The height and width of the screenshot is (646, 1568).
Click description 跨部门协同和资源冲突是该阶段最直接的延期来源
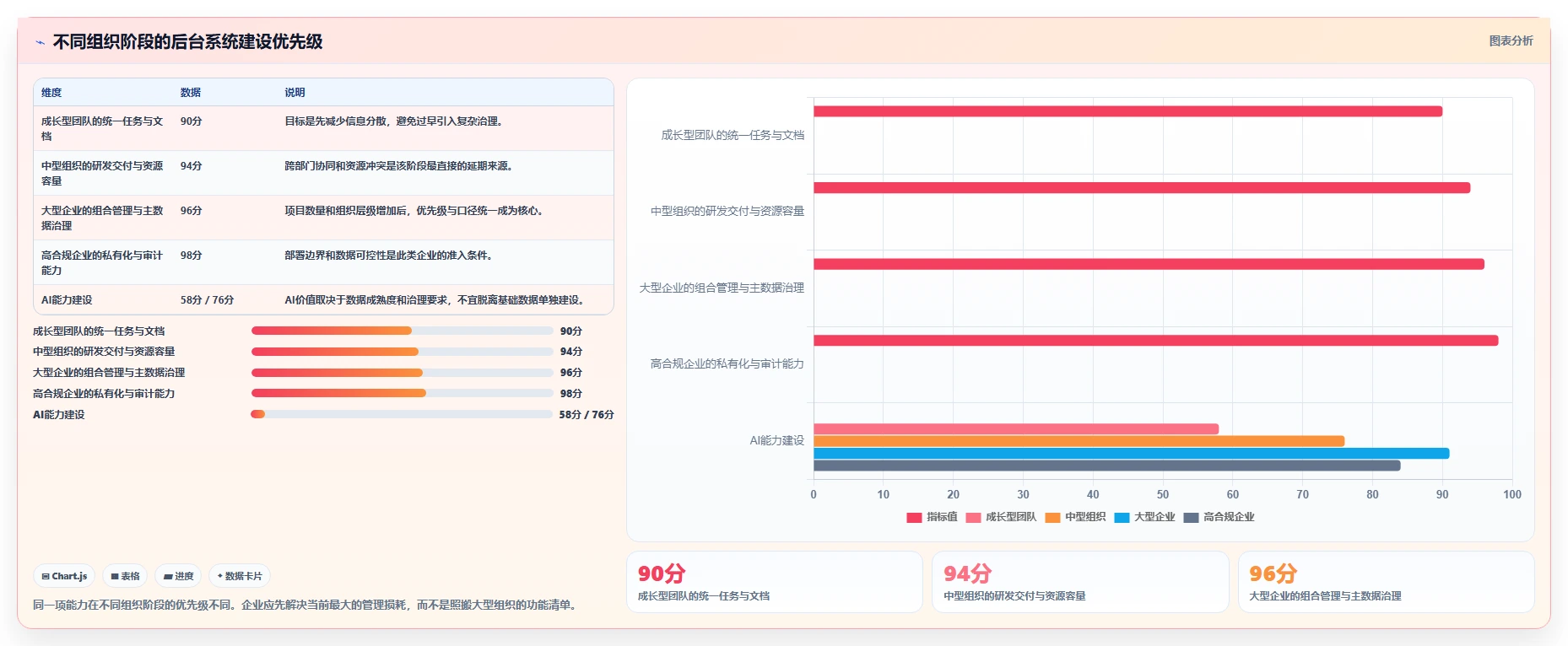click(400, 166)
